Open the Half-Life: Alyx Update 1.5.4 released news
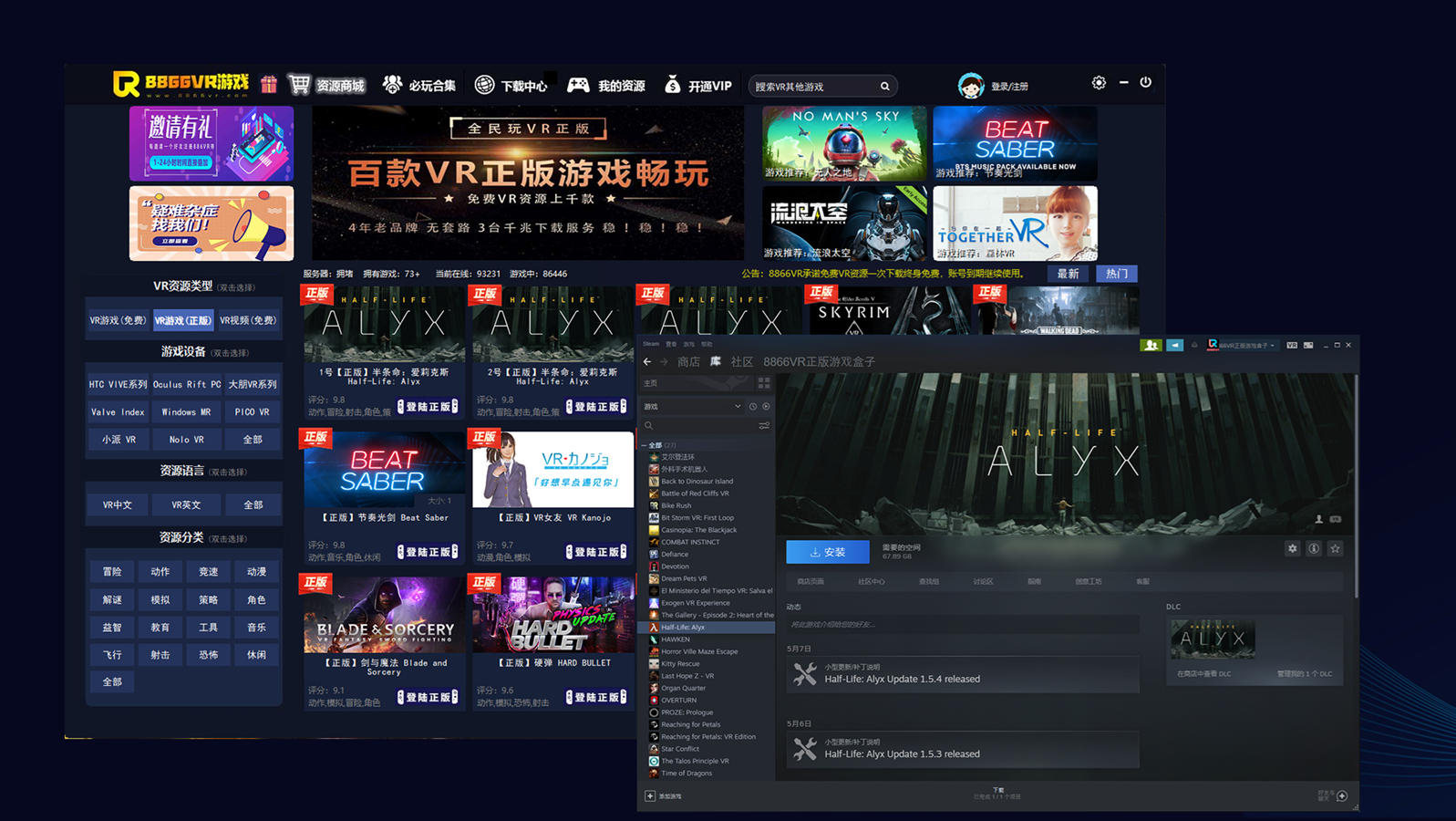The height and width of the screenshot is (821, 1456). point(963,674)
